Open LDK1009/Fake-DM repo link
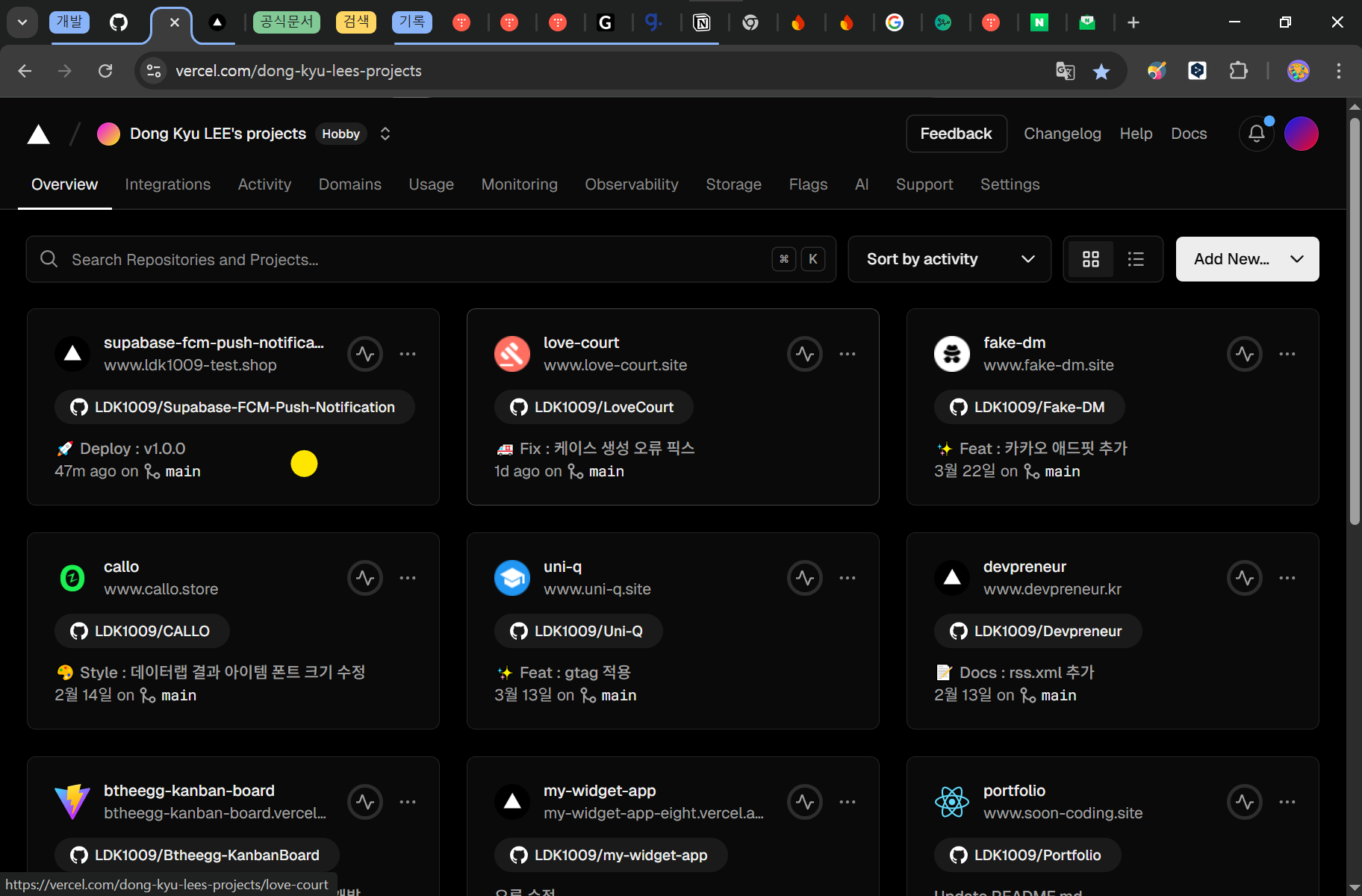 (1029, 407)
